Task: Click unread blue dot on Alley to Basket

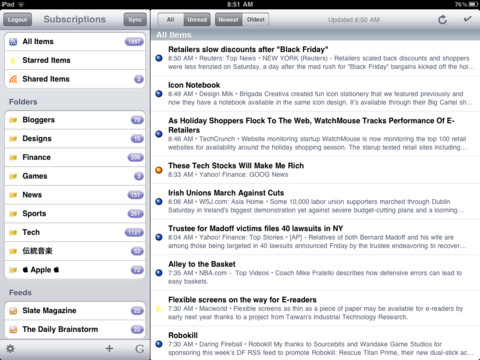Action: [159, 273]
